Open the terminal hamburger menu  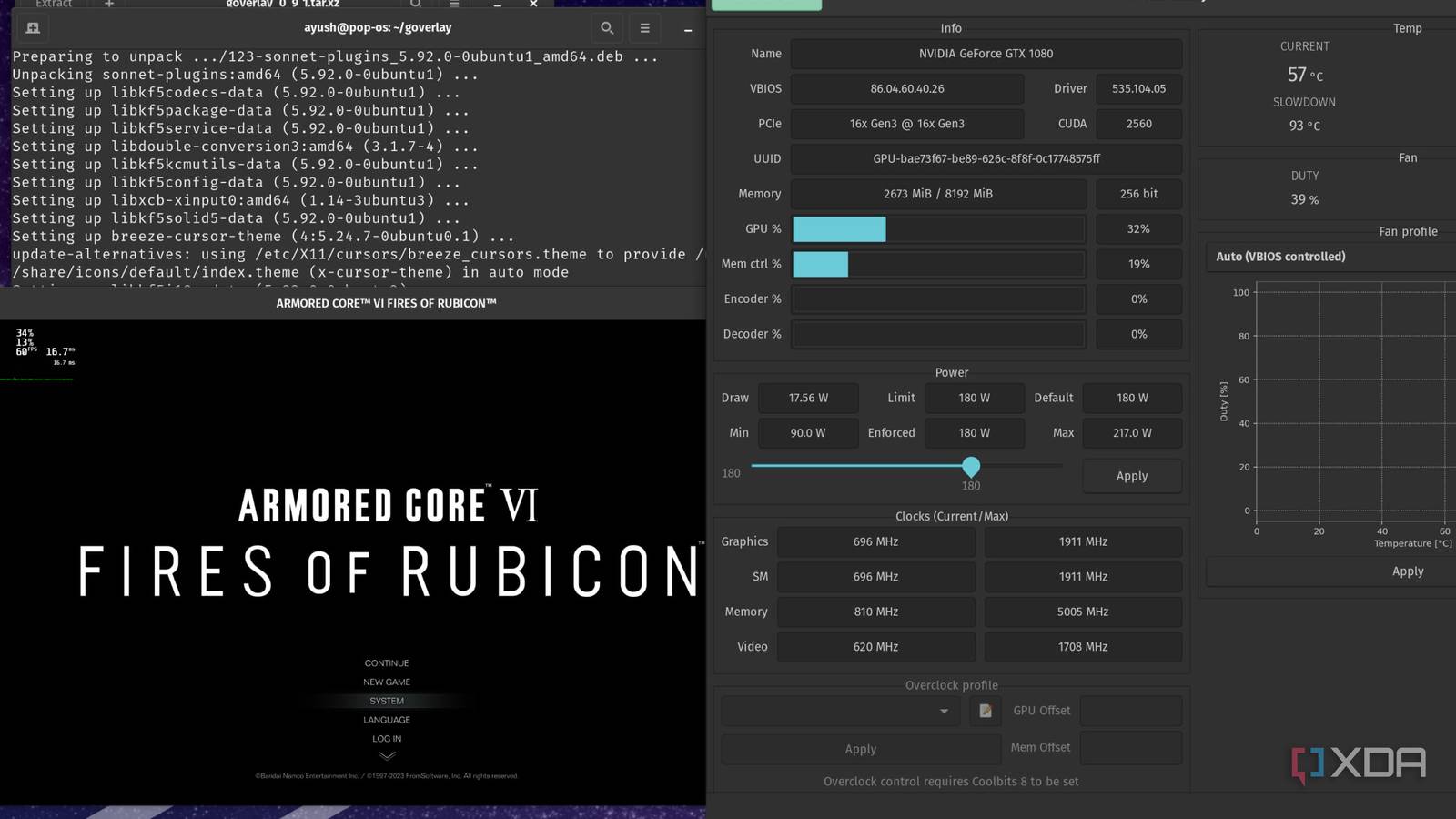(644, 28)
